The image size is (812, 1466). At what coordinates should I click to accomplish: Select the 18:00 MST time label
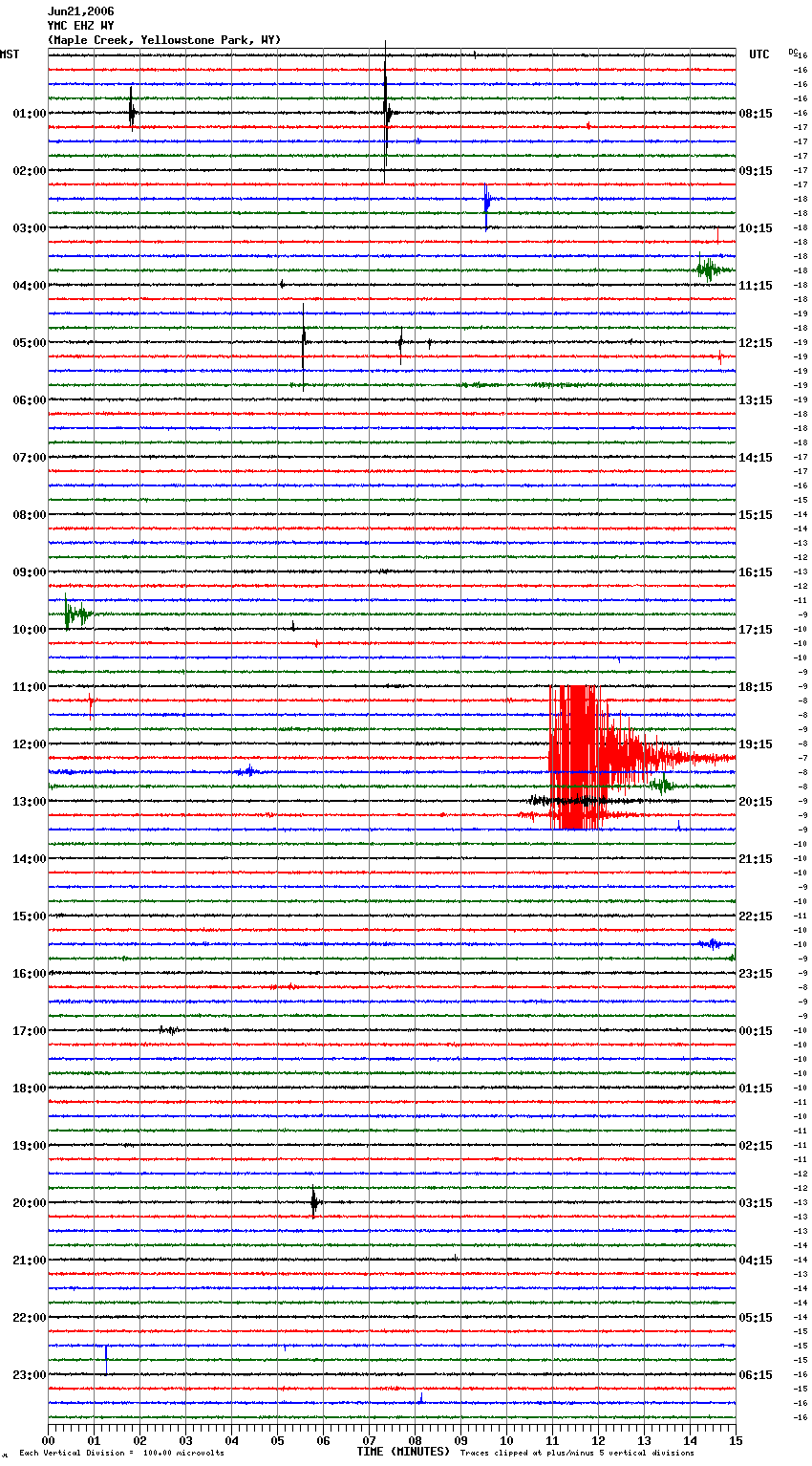tap(30, 1089)
